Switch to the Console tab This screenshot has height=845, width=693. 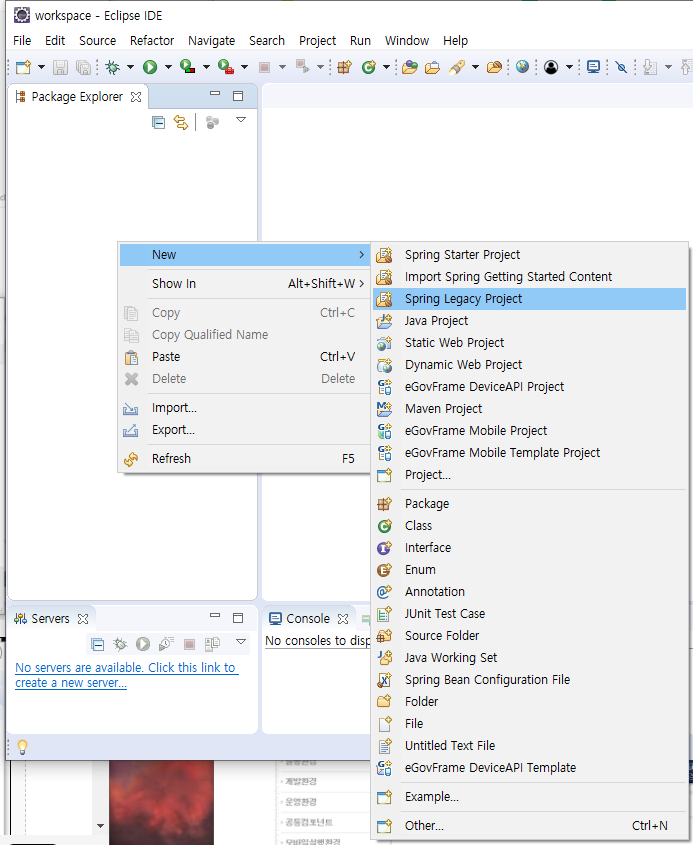[308, 619]
